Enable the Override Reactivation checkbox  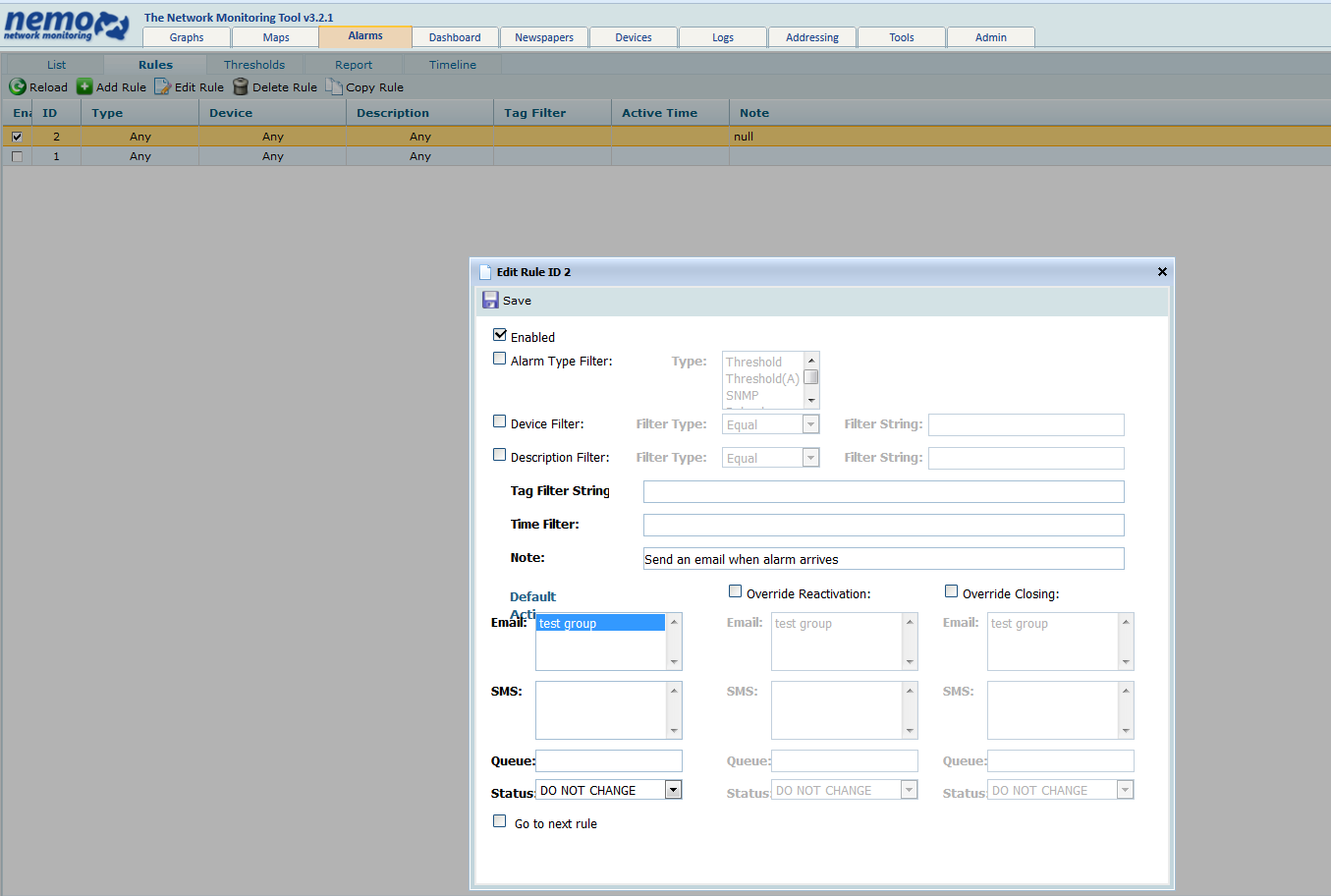click(x=735, y=591)
